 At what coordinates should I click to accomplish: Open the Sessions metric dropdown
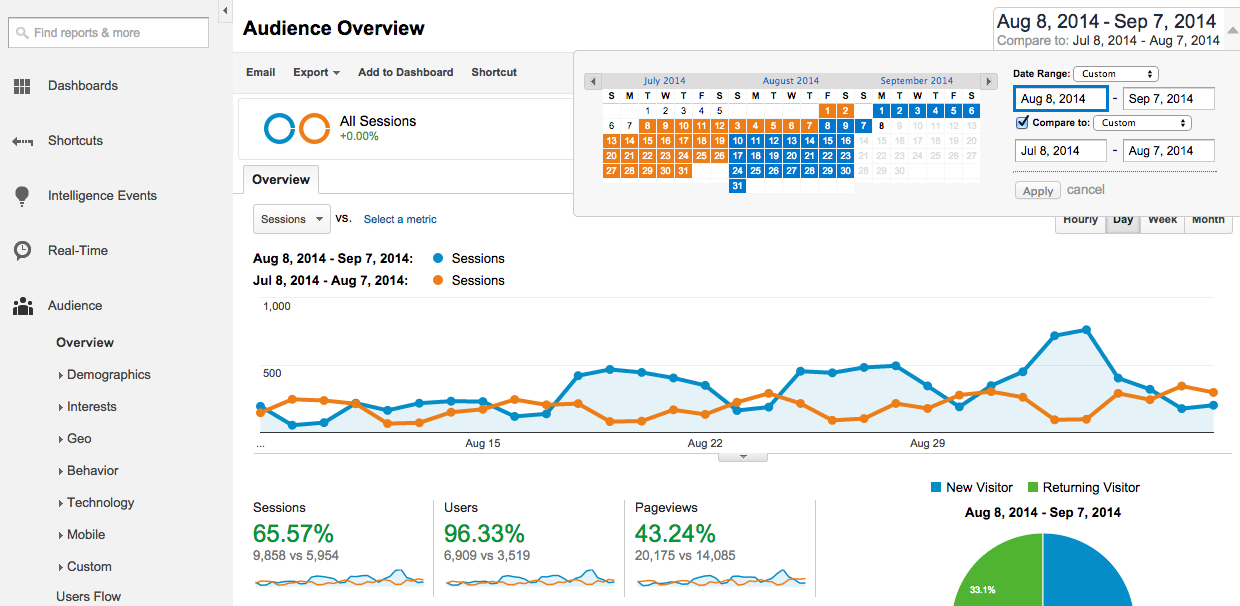pos(292,219)
